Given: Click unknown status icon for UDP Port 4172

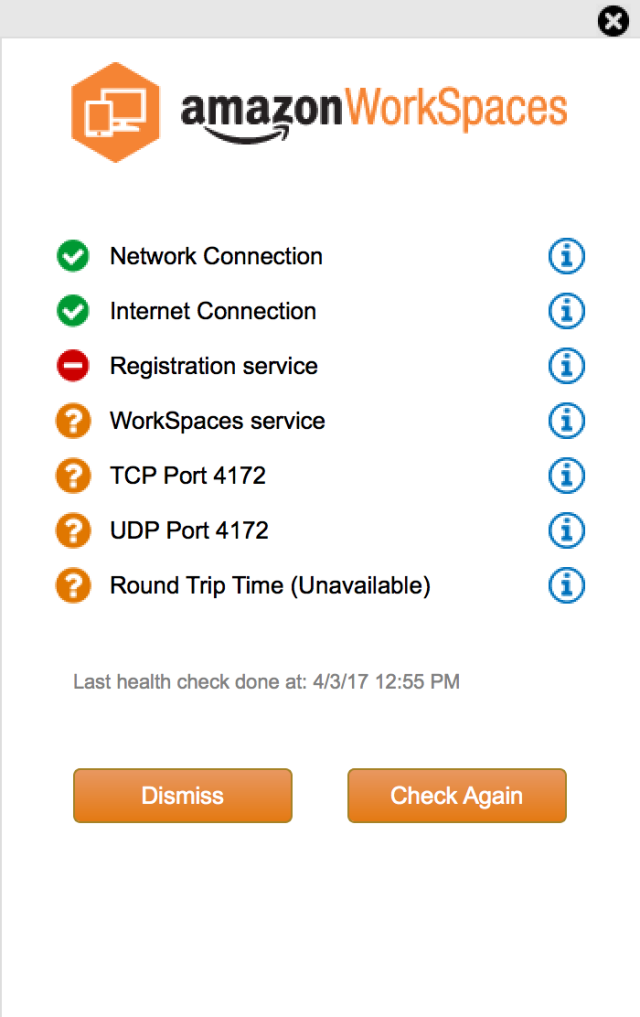Looking at the screenshot, I should [x=73, y=530].
